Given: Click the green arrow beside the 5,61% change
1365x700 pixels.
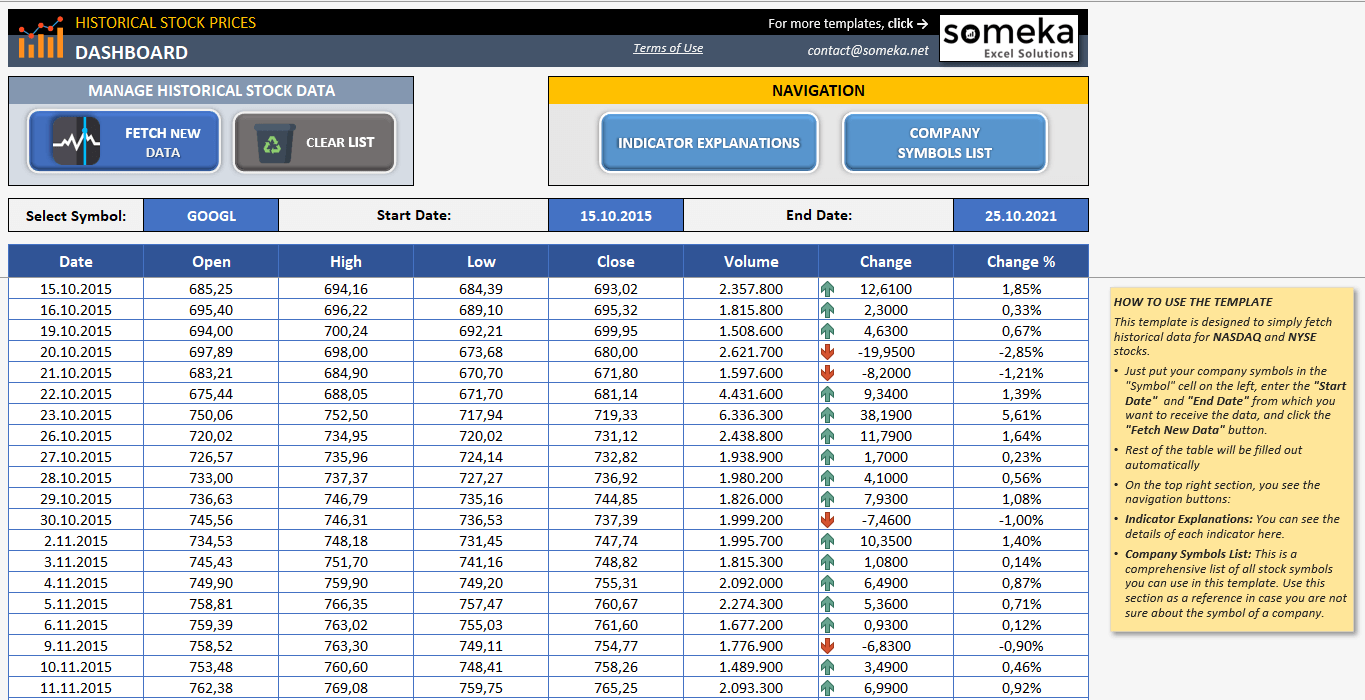Looking at the screenshot, I should 827,414.
